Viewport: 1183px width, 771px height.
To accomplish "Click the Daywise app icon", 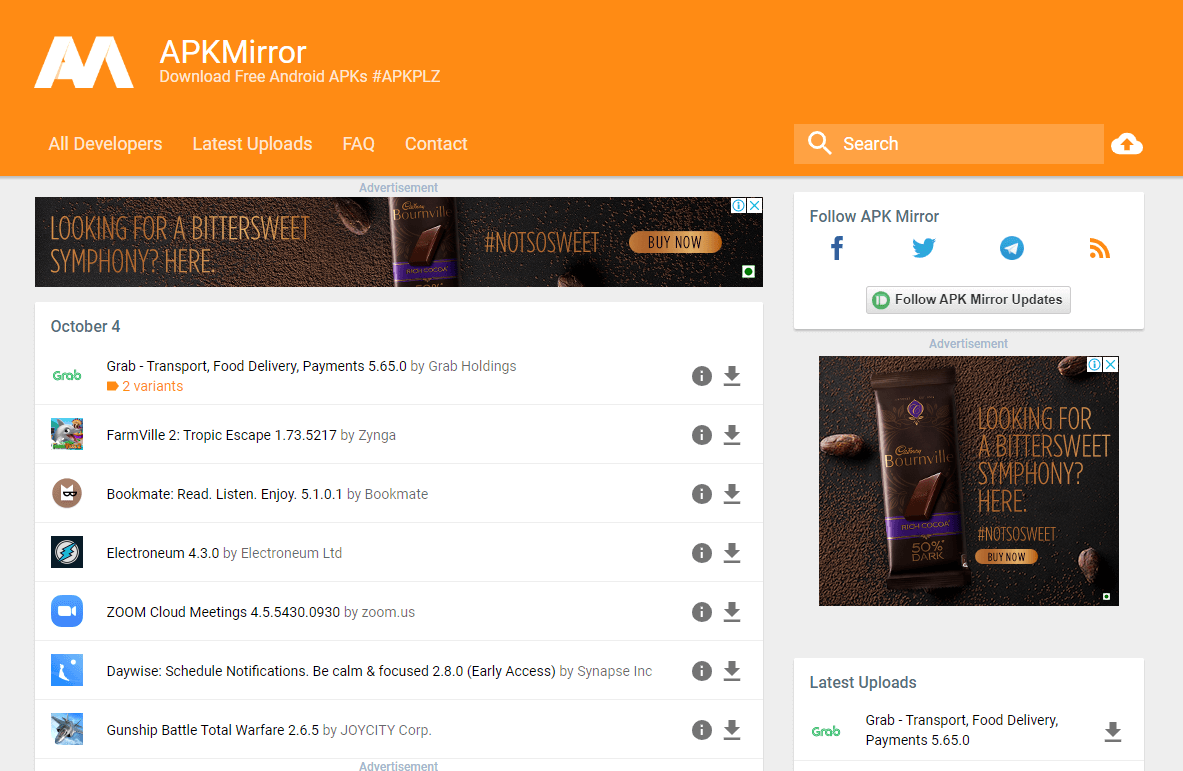I will [x=66, y=670].
